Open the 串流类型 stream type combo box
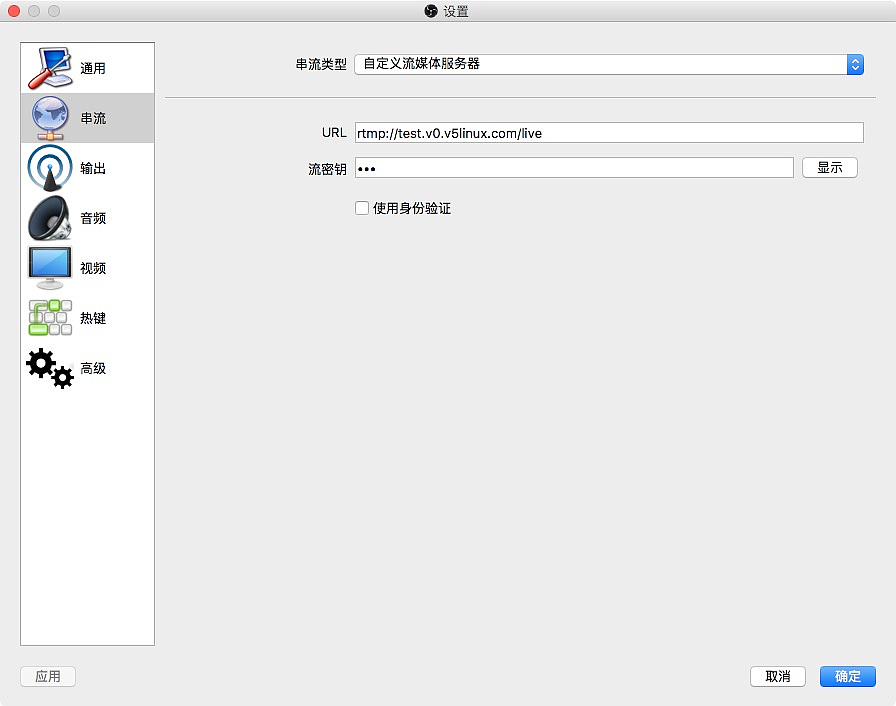This screenshot has height=706, width=896. click(x=600, y=64)
